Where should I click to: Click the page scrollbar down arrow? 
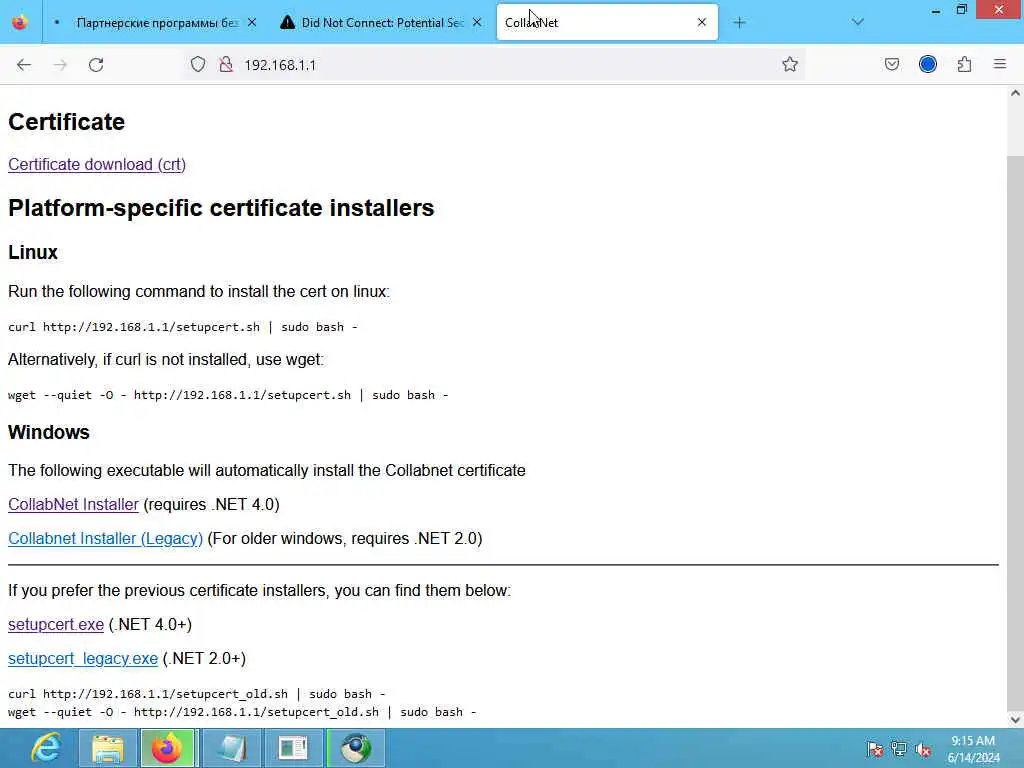(1015, 720)
